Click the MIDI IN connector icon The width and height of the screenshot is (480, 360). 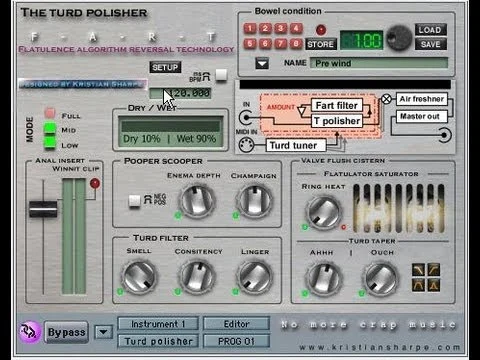click(246, 145)
